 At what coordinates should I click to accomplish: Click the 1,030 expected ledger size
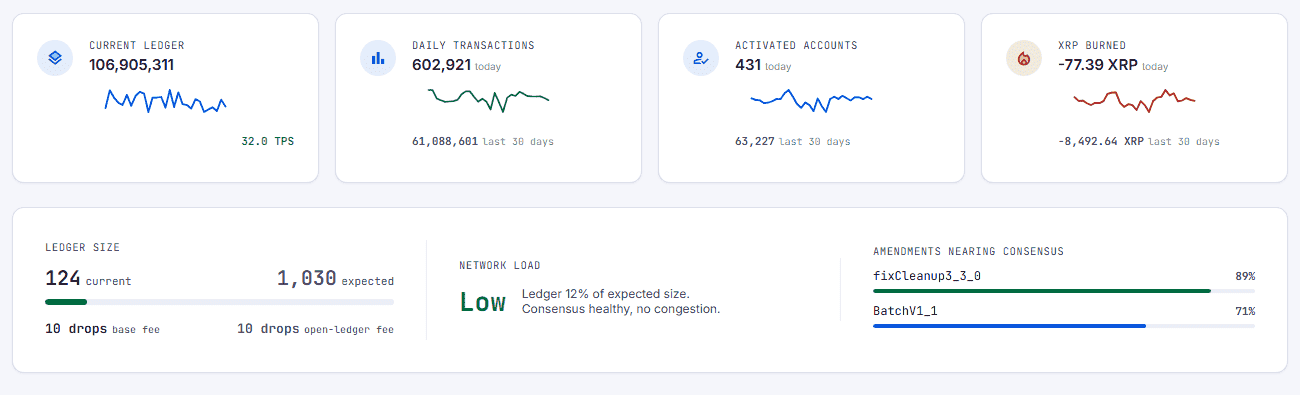click(307, 279)
